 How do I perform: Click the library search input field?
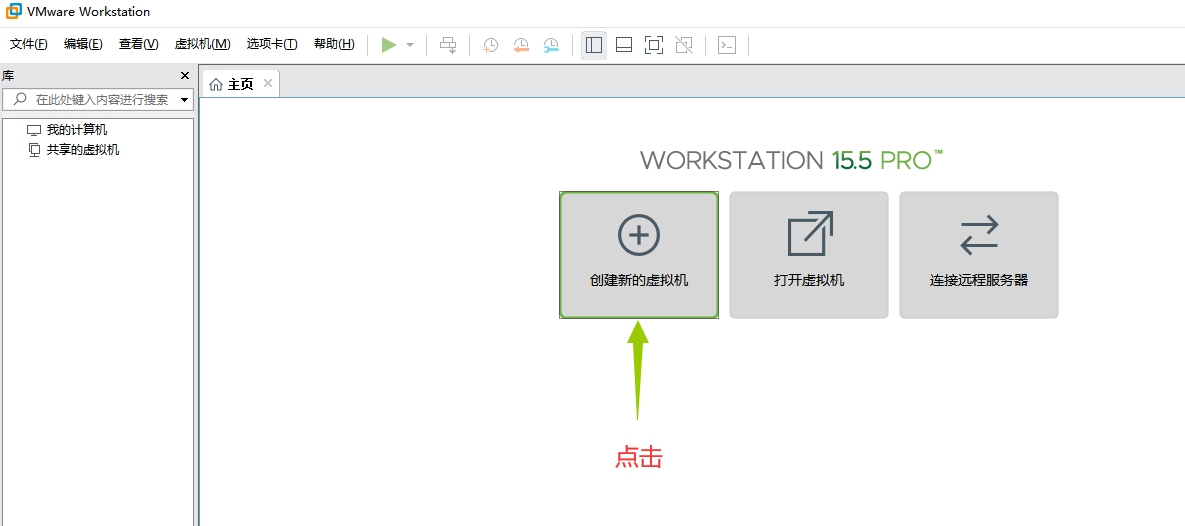tap(97, 100)
